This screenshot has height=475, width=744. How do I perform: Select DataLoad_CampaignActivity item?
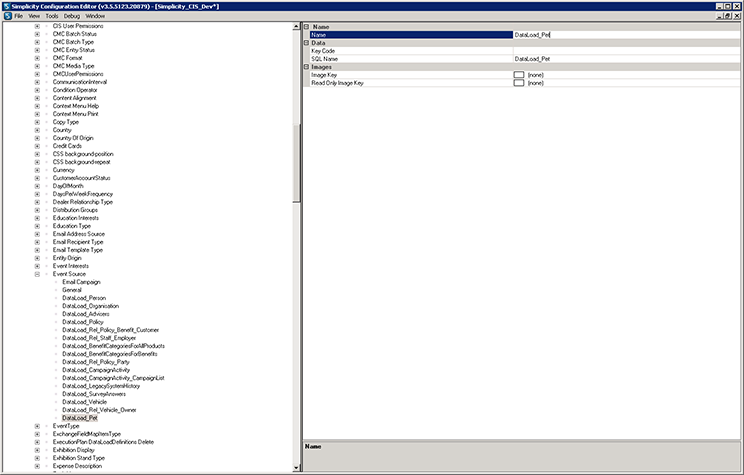pos(96,370)
